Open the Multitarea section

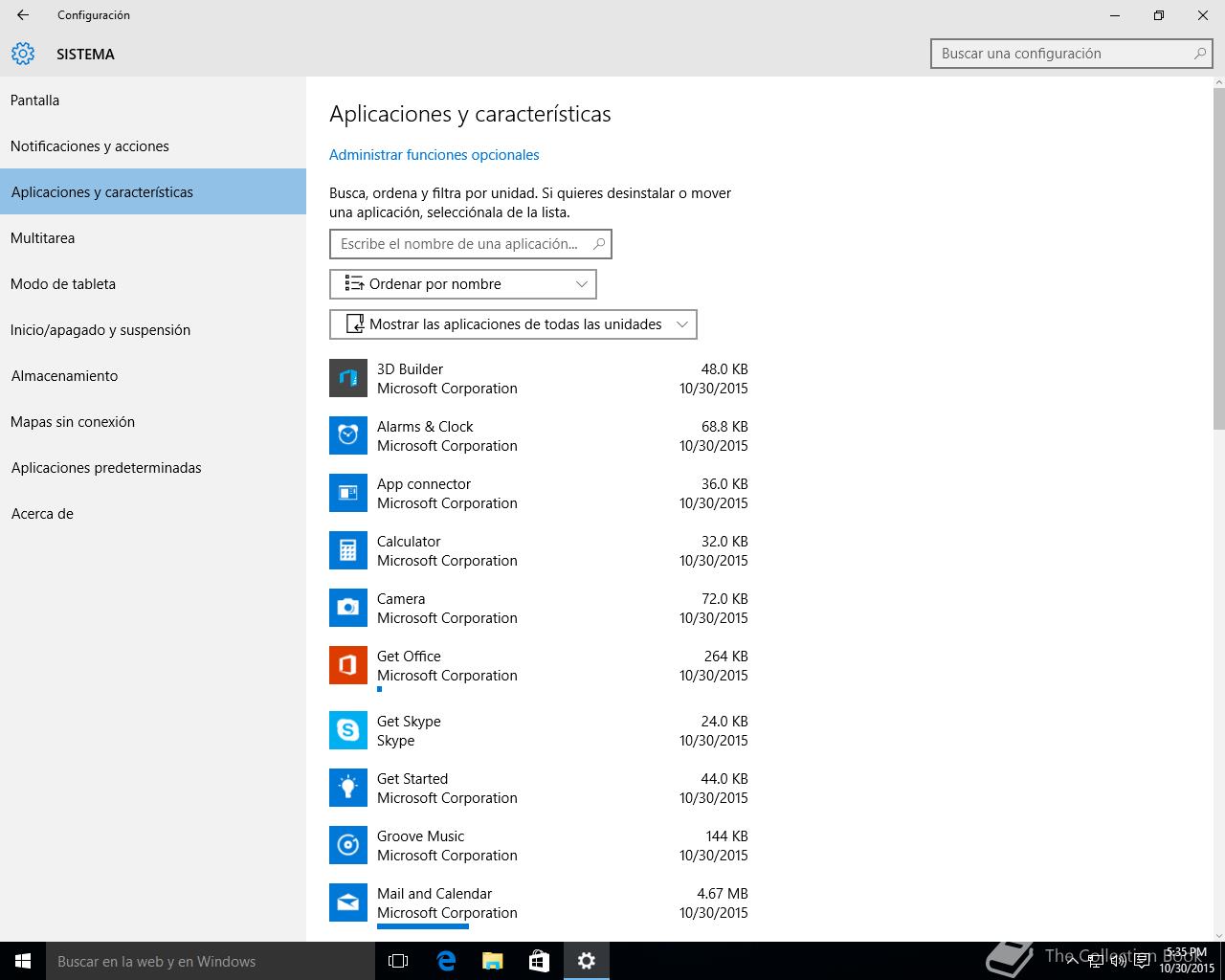tap(153, 238)
